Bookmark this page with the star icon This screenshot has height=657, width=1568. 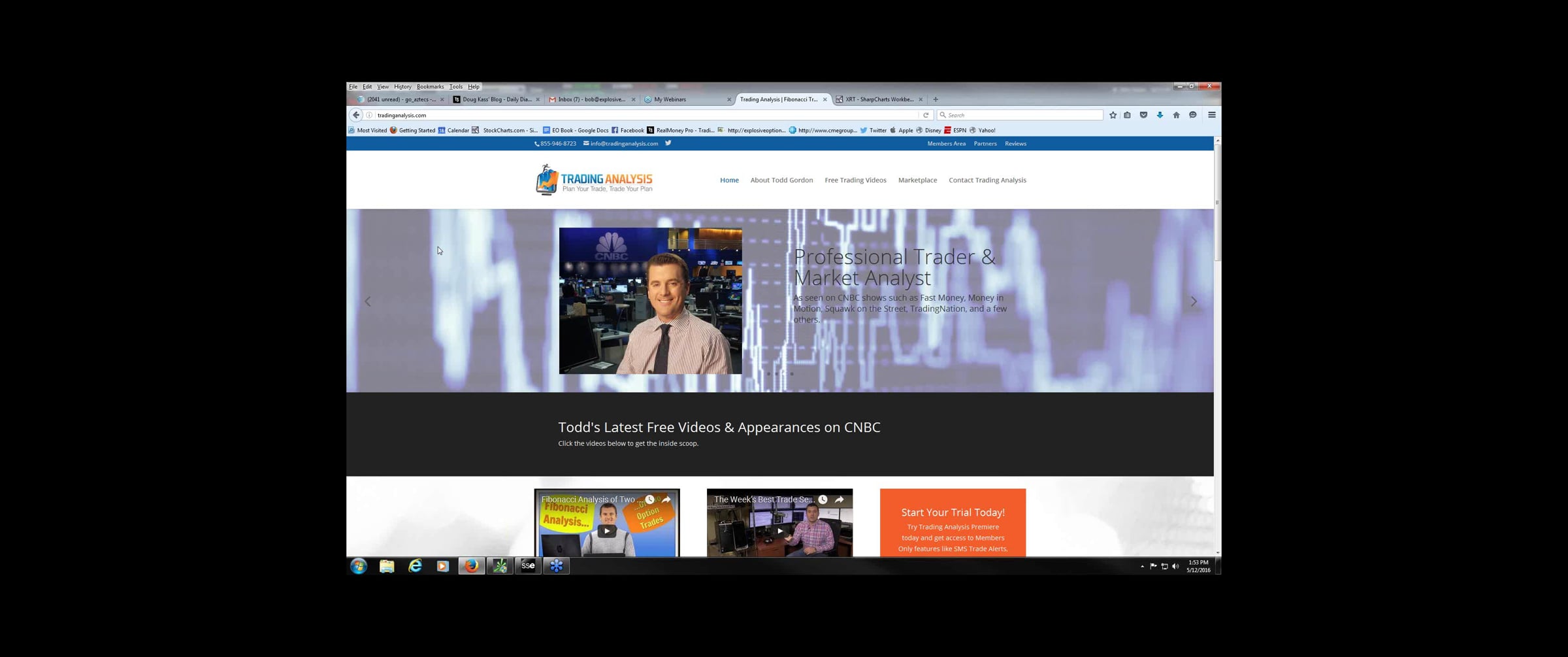pos(1113,115)
